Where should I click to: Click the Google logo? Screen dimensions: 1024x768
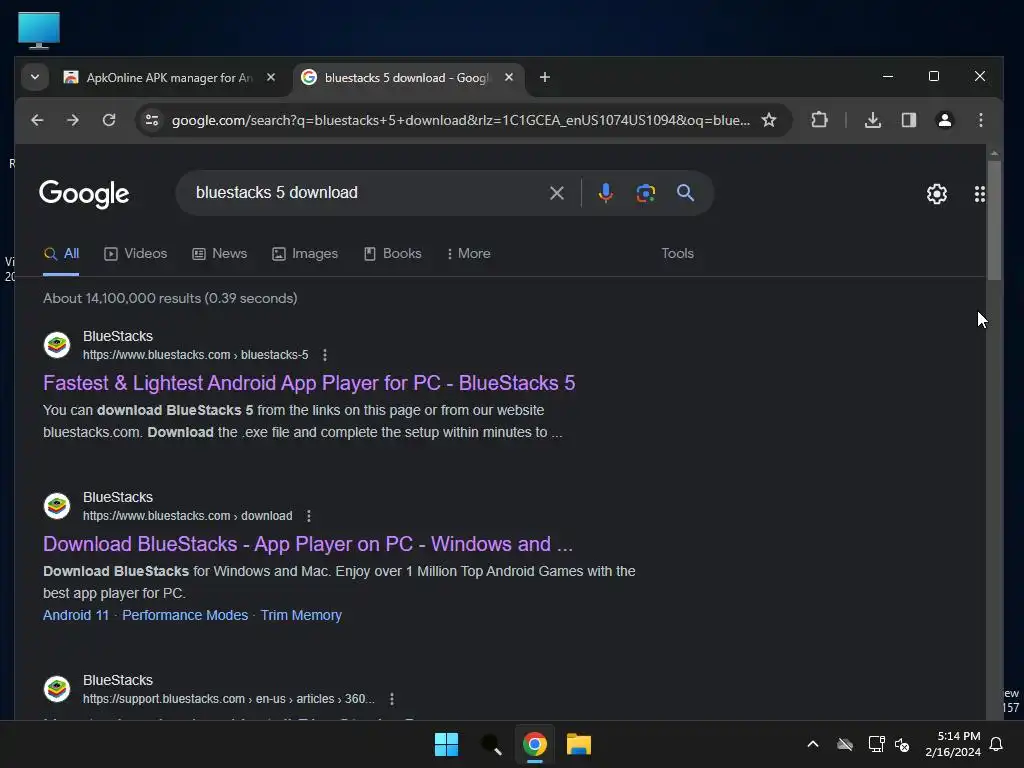[84, 194]
